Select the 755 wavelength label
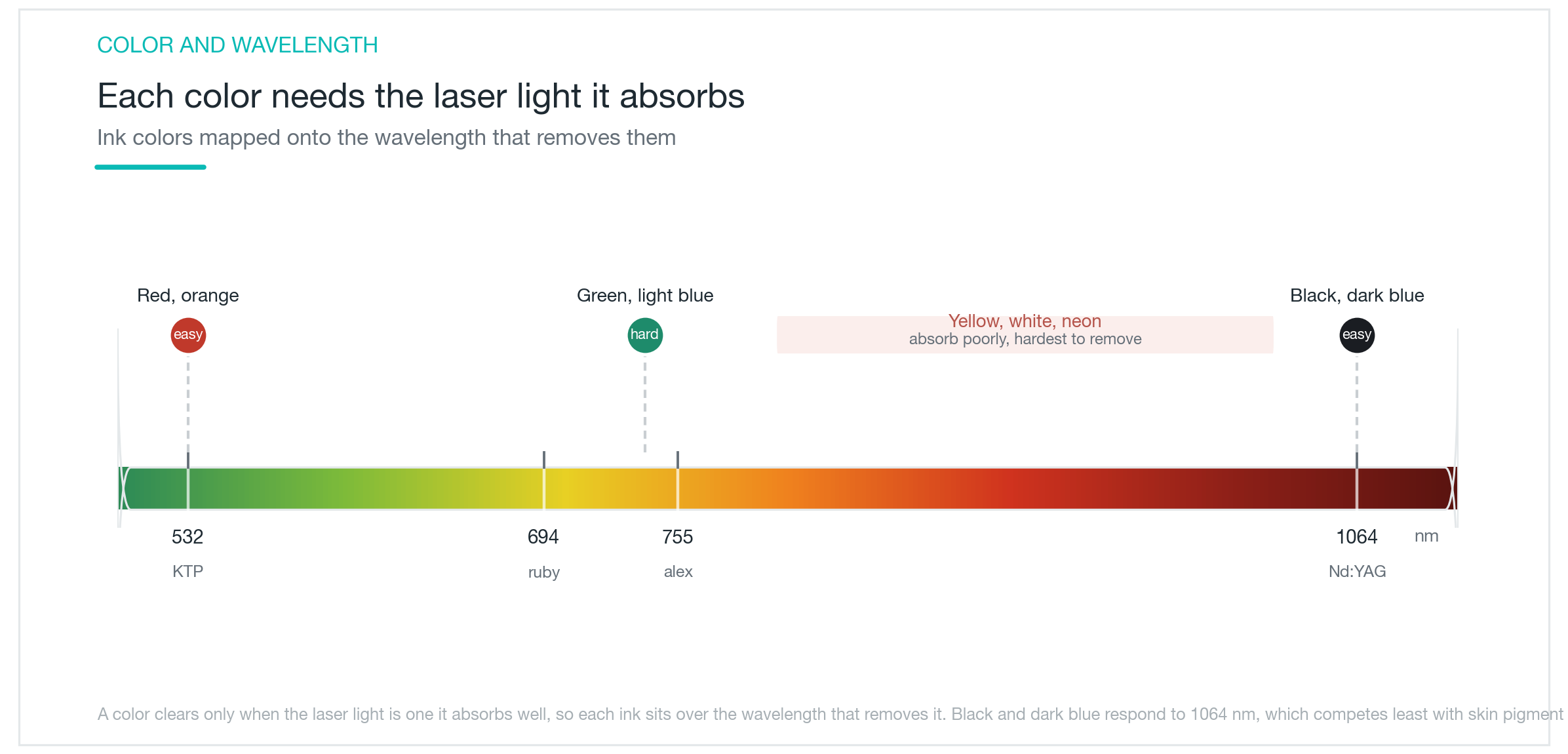This screenshot has height=754, width=1568. coord(678,537)
